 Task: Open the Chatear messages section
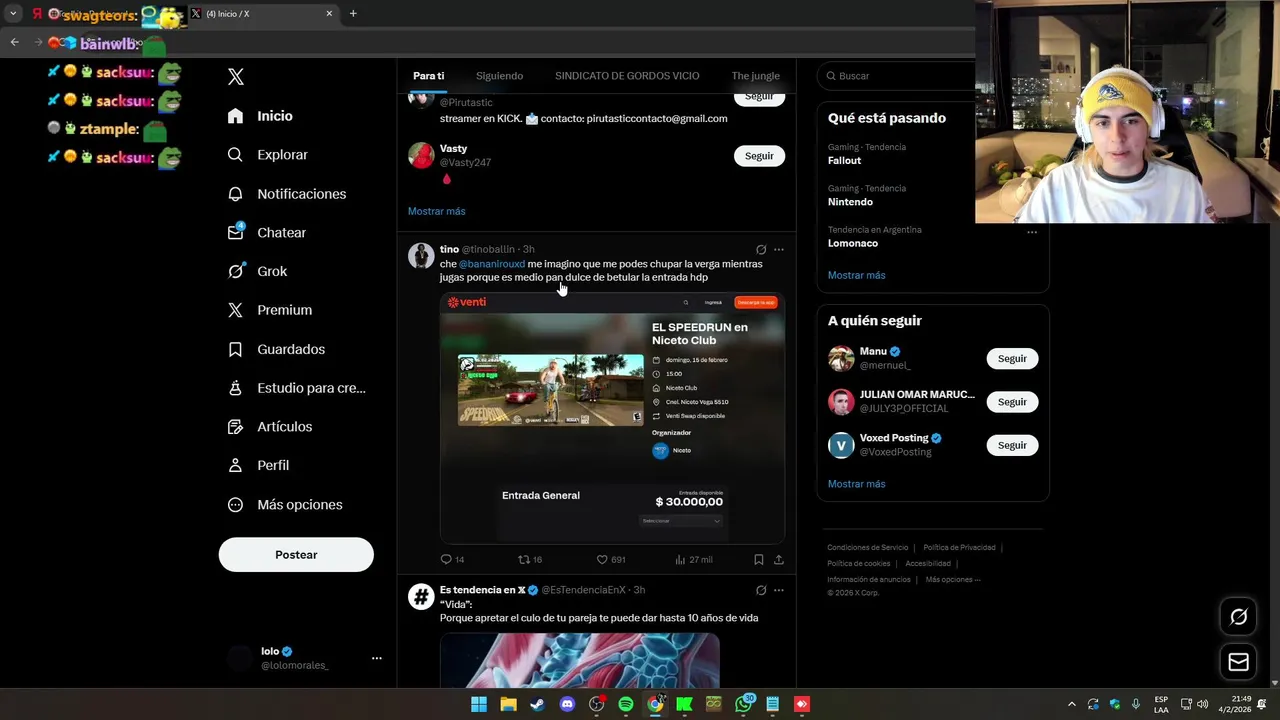pyautogui.click(x=266, y=232)
